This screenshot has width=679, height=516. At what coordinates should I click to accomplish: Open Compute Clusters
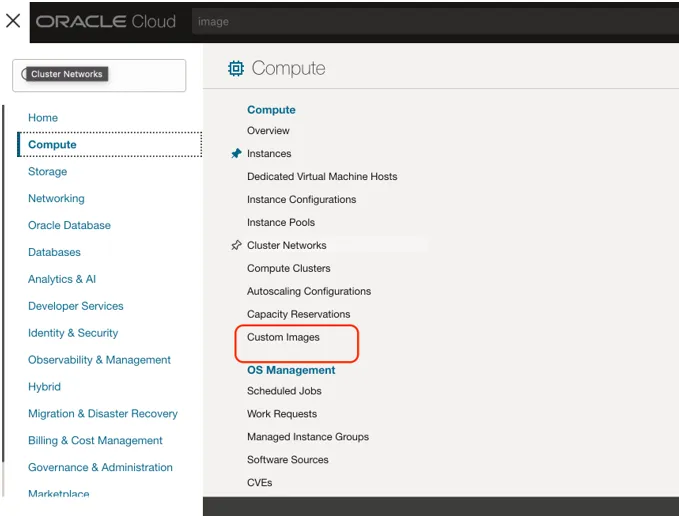point(288,268)
